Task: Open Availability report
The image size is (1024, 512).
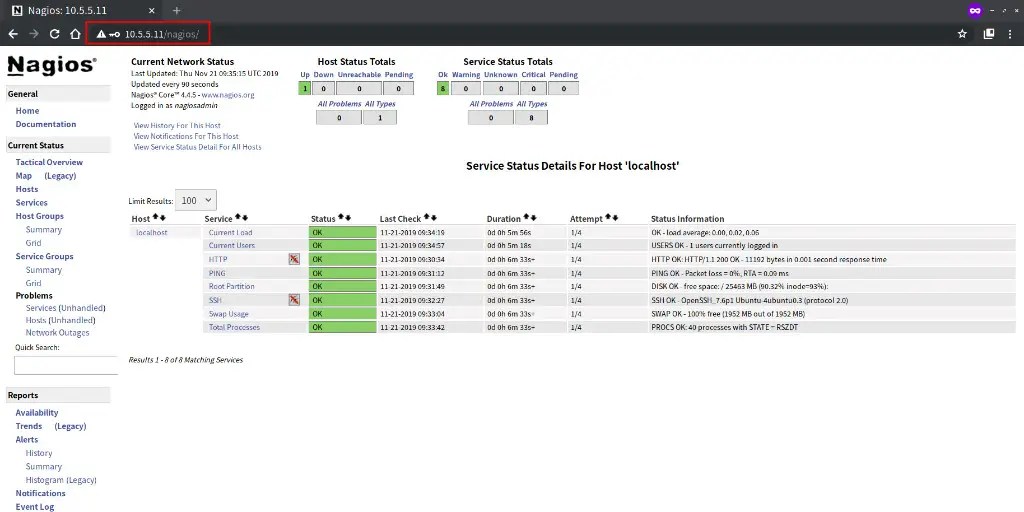Action: [37, 413]
